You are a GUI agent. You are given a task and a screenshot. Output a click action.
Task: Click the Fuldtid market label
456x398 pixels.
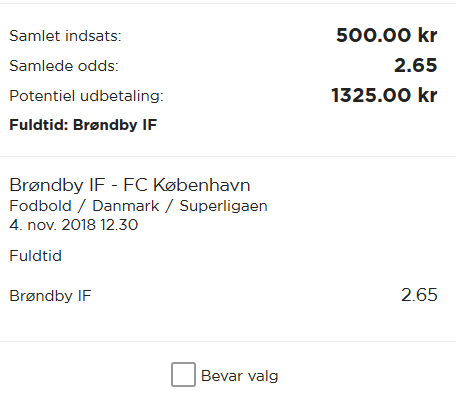coord(35,256)
